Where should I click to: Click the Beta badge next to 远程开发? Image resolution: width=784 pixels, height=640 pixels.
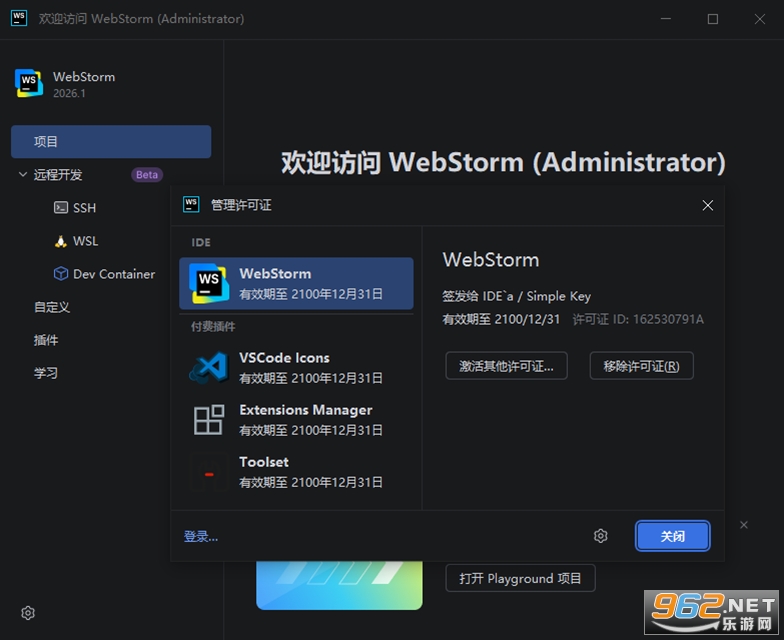(x=147, y=174)
